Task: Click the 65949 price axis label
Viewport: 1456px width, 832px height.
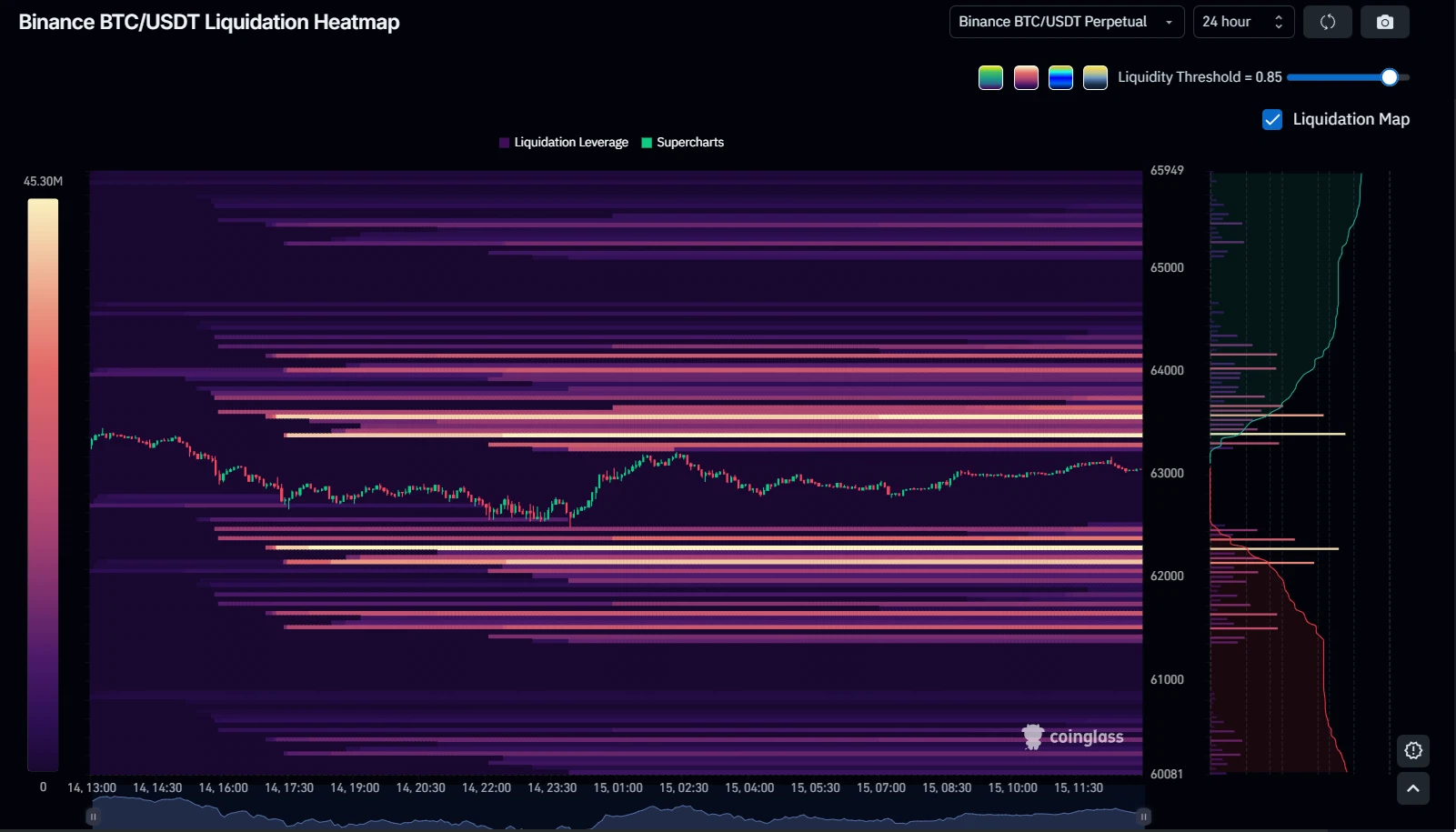Action: click(x=1167, y=171)
